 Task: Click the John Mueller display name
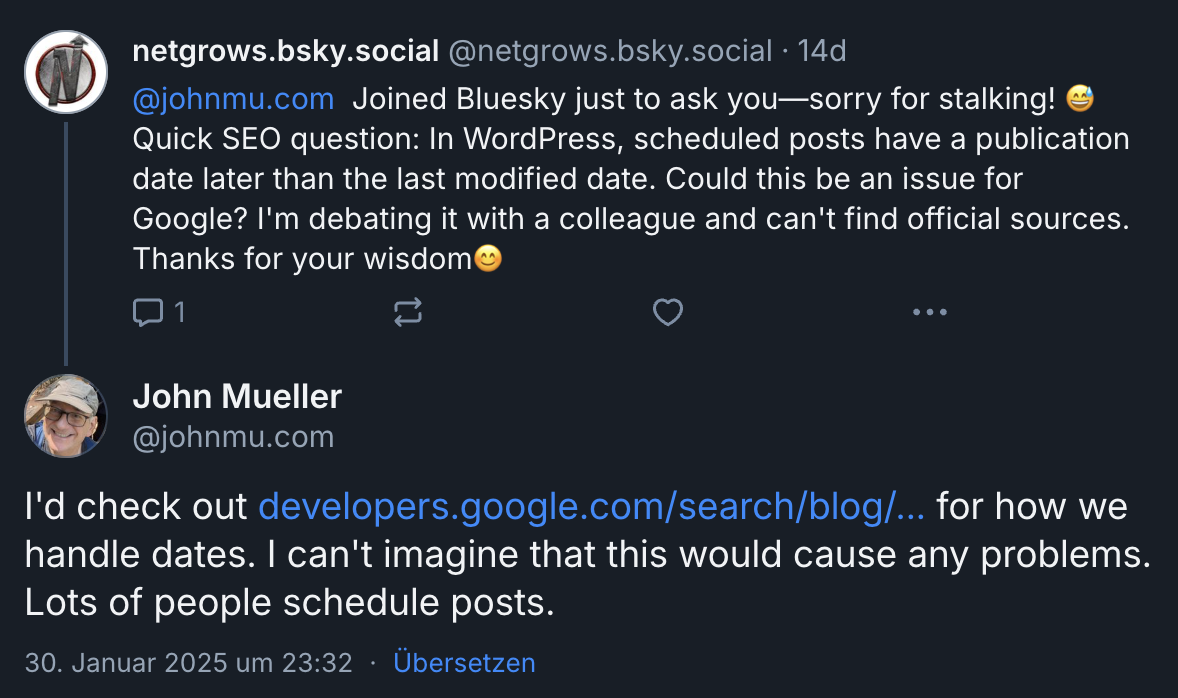click(237, 397)
